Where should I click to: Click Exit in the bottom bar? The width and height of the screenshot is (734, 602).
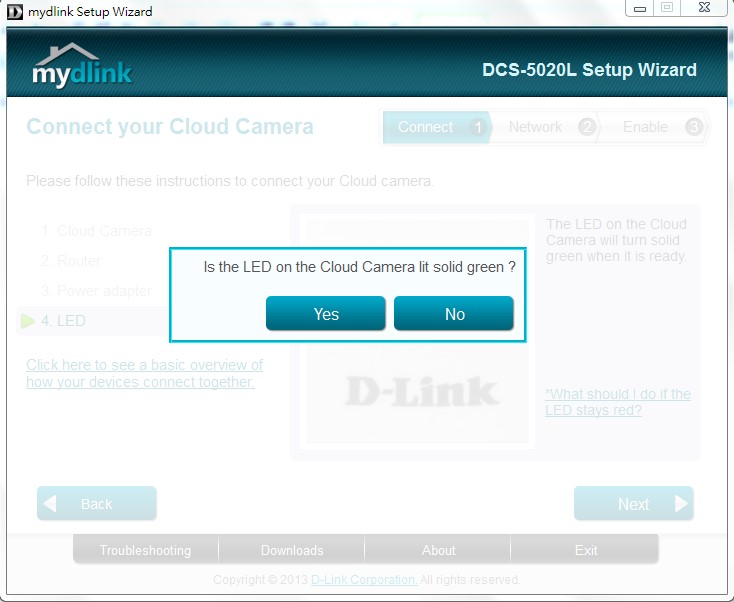585,550
